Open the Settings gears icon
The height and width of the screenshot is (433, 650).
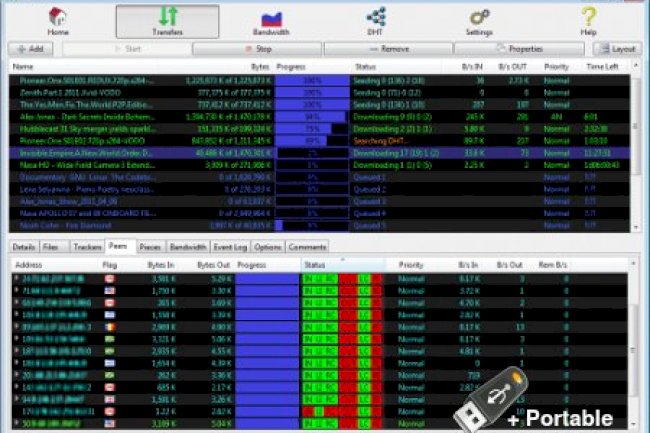(479, 23)
